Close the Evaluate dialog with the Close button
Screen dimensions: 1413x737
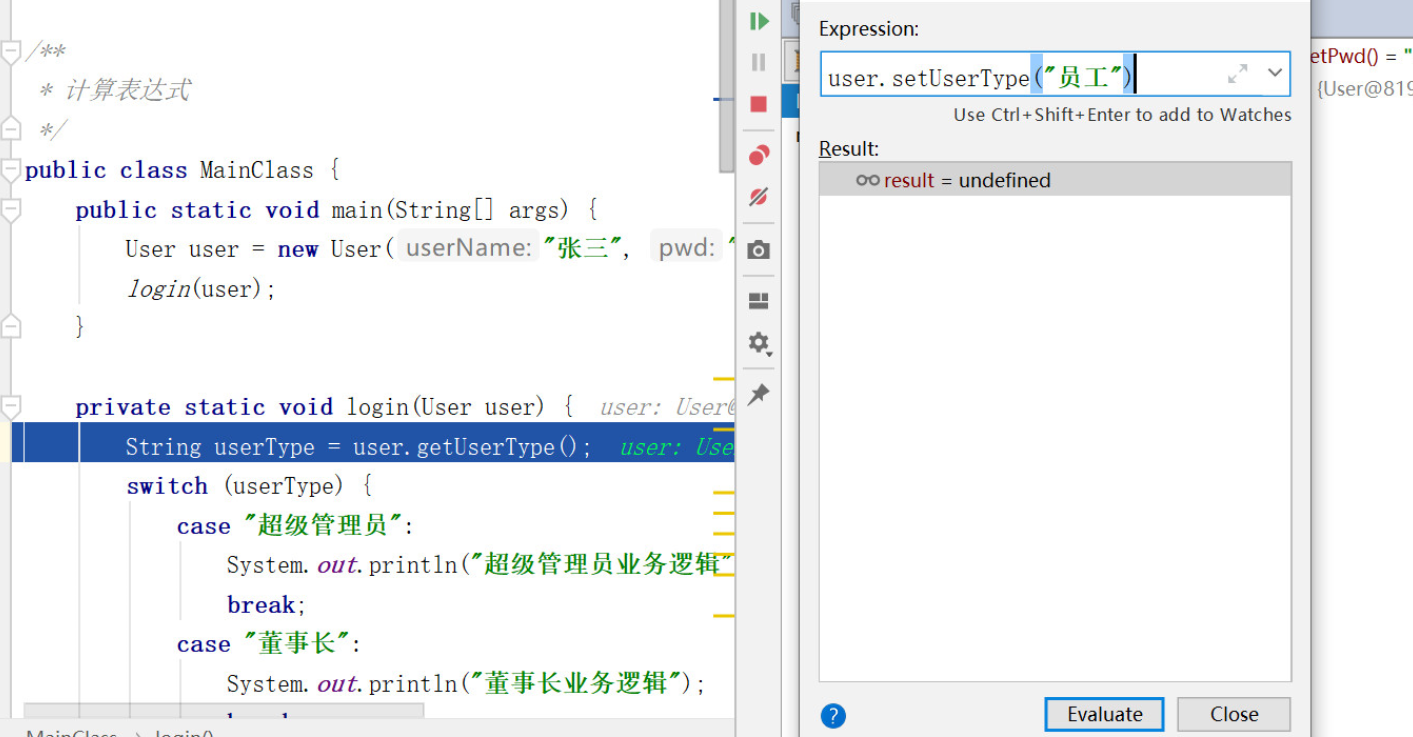(1234, 714)
